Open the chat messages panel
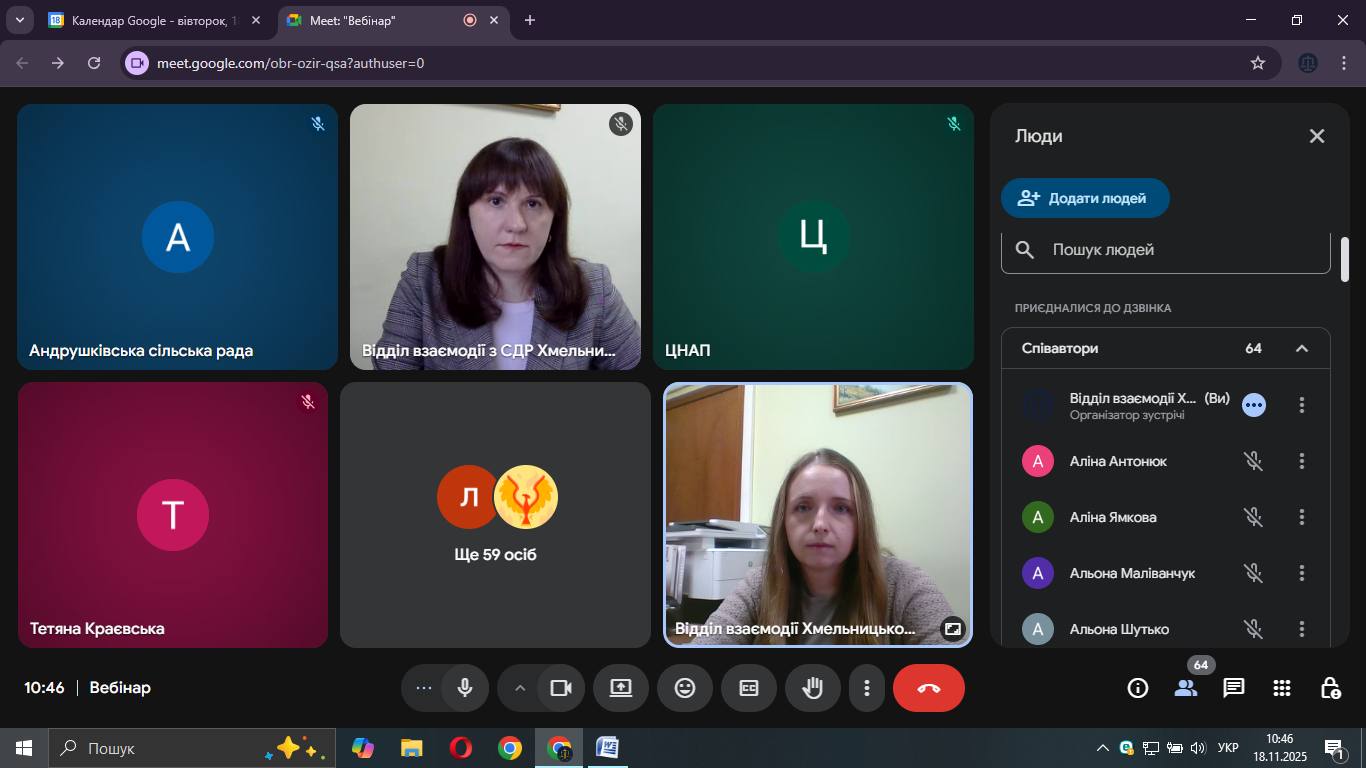 1234,688
